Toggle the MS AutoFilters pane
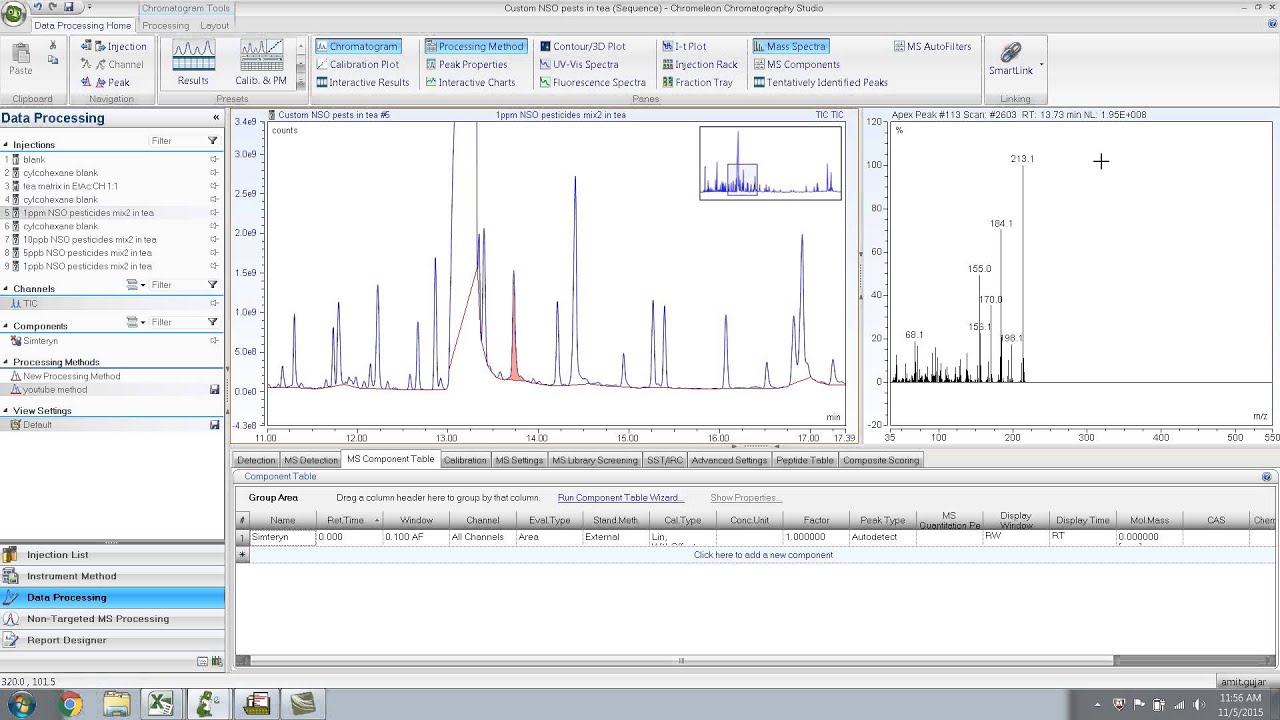 tap(932, 46)
